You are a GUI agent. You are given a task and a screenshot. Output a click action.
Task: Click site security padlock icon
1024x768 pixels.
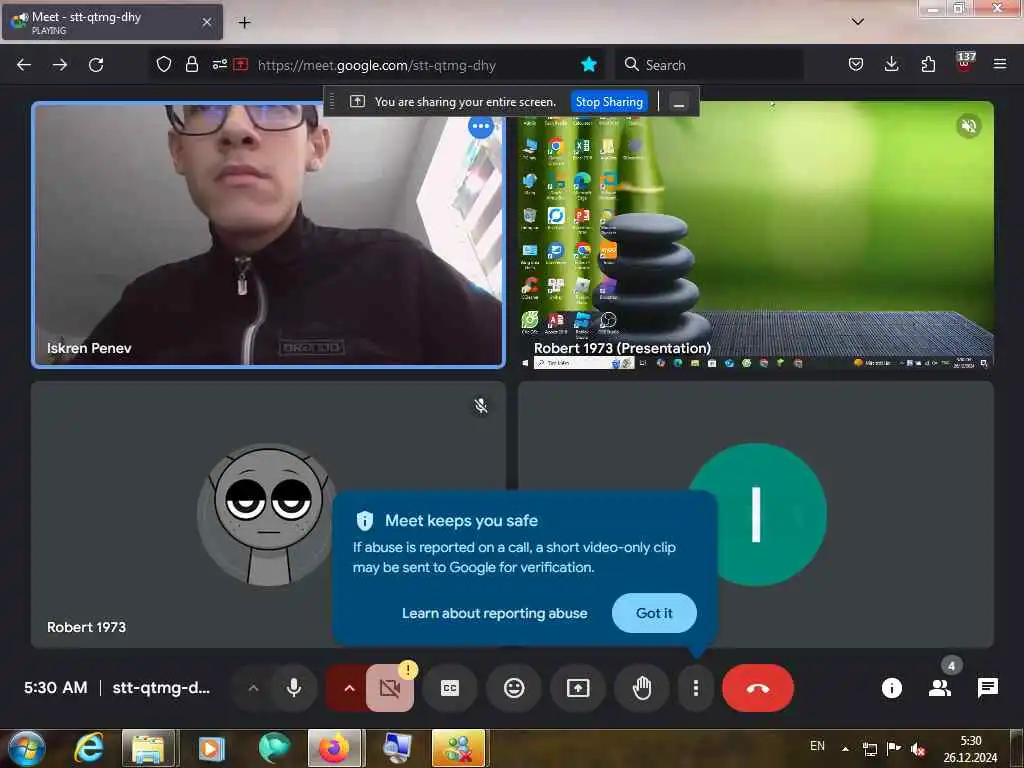point(191,64)
